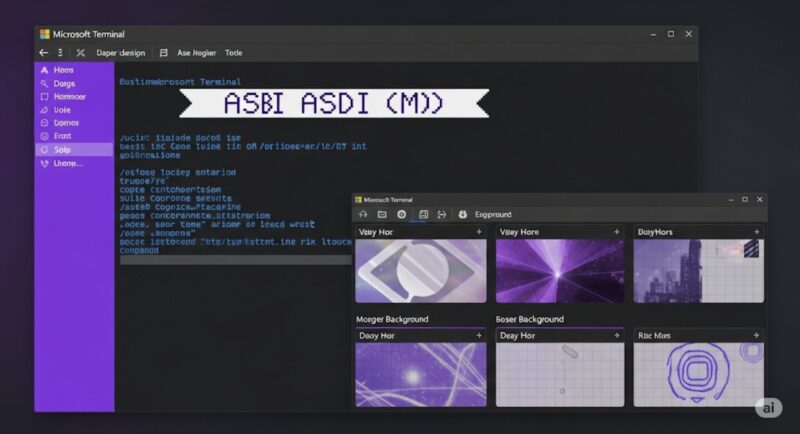
Task: Click the Eagpround label in front window
Action: (x=493, y=215)
